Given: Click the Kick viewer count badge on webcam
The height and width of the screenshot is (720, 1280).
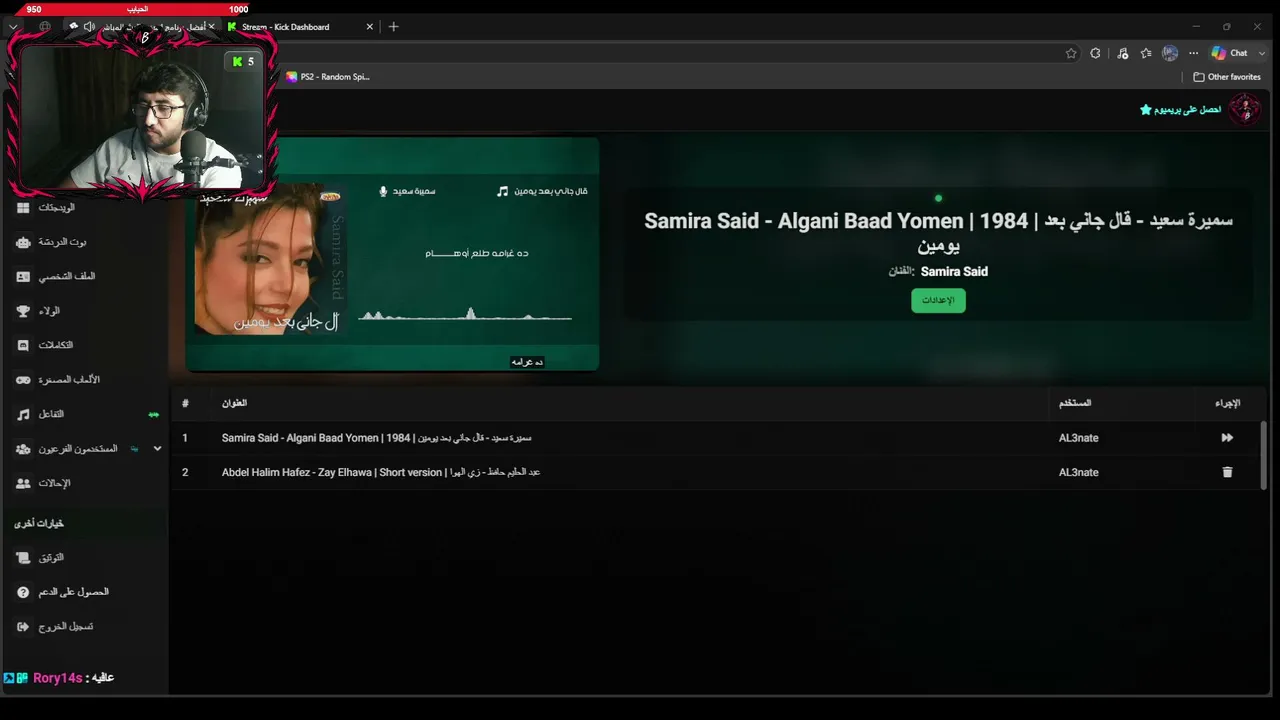Looking at the screenshot, I should point(243,62).
